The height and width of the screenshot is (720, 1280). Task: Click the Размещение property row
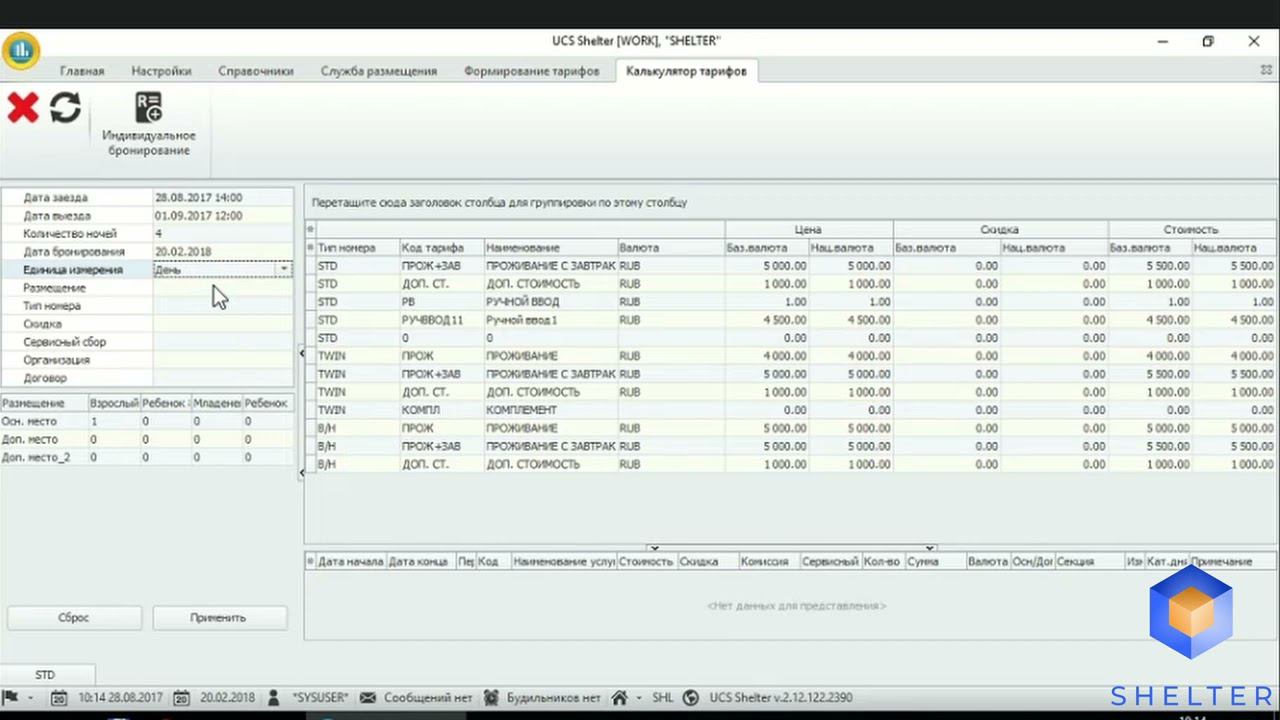click(x=147, y=287)
